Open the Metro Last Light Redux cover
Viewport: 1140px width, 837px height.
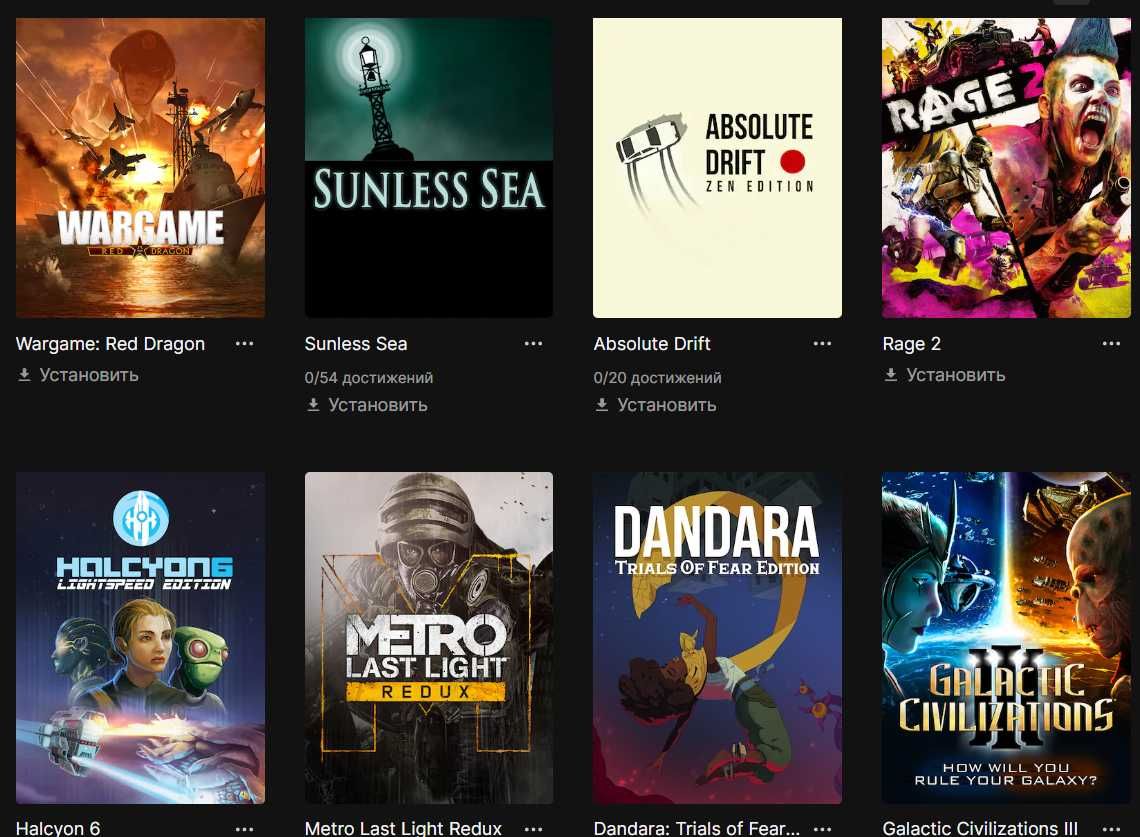[429, 638]
